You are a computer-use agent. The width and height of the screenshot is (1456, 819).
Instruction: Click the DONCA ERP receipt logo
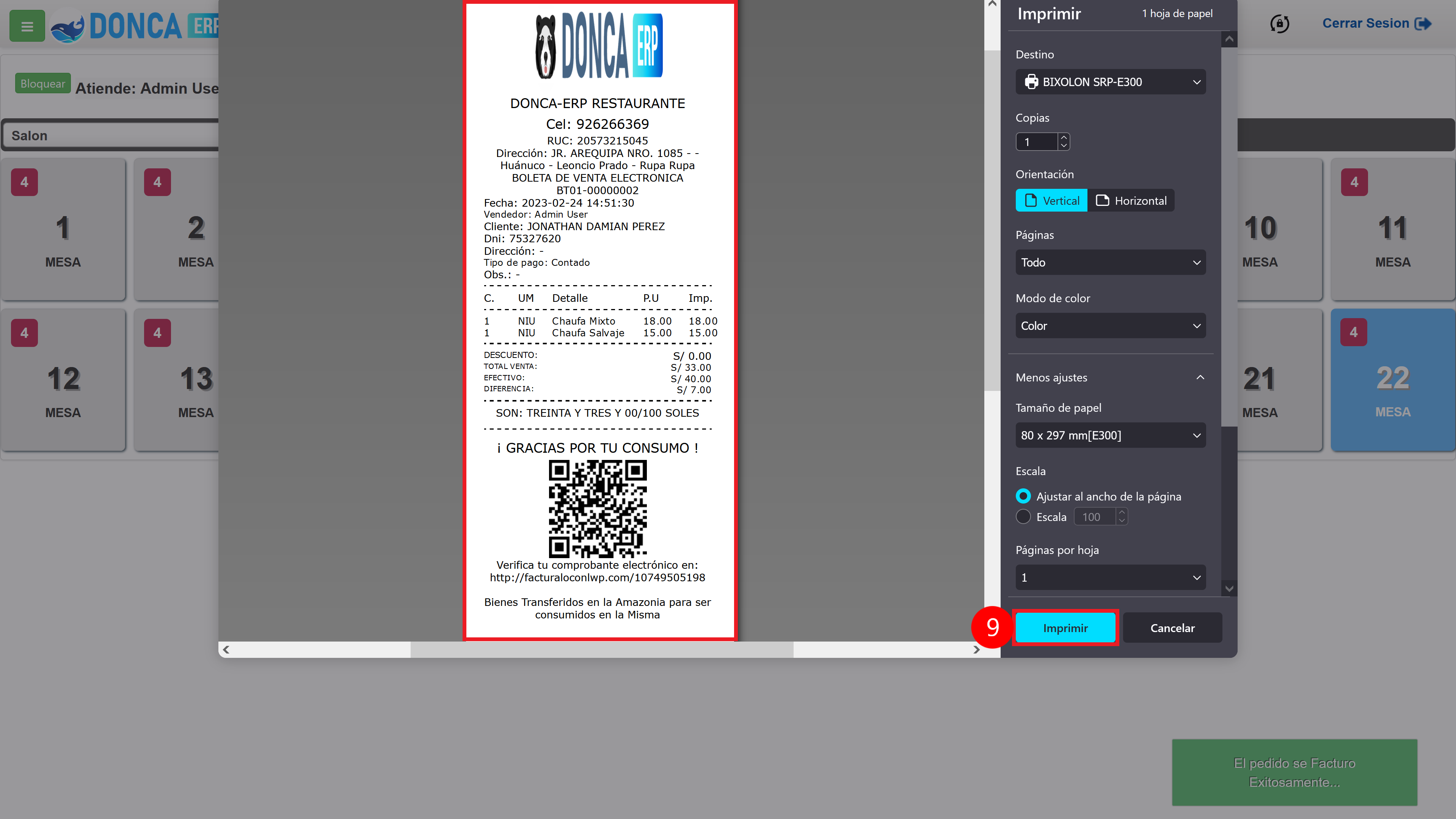[x=599, y=46]
